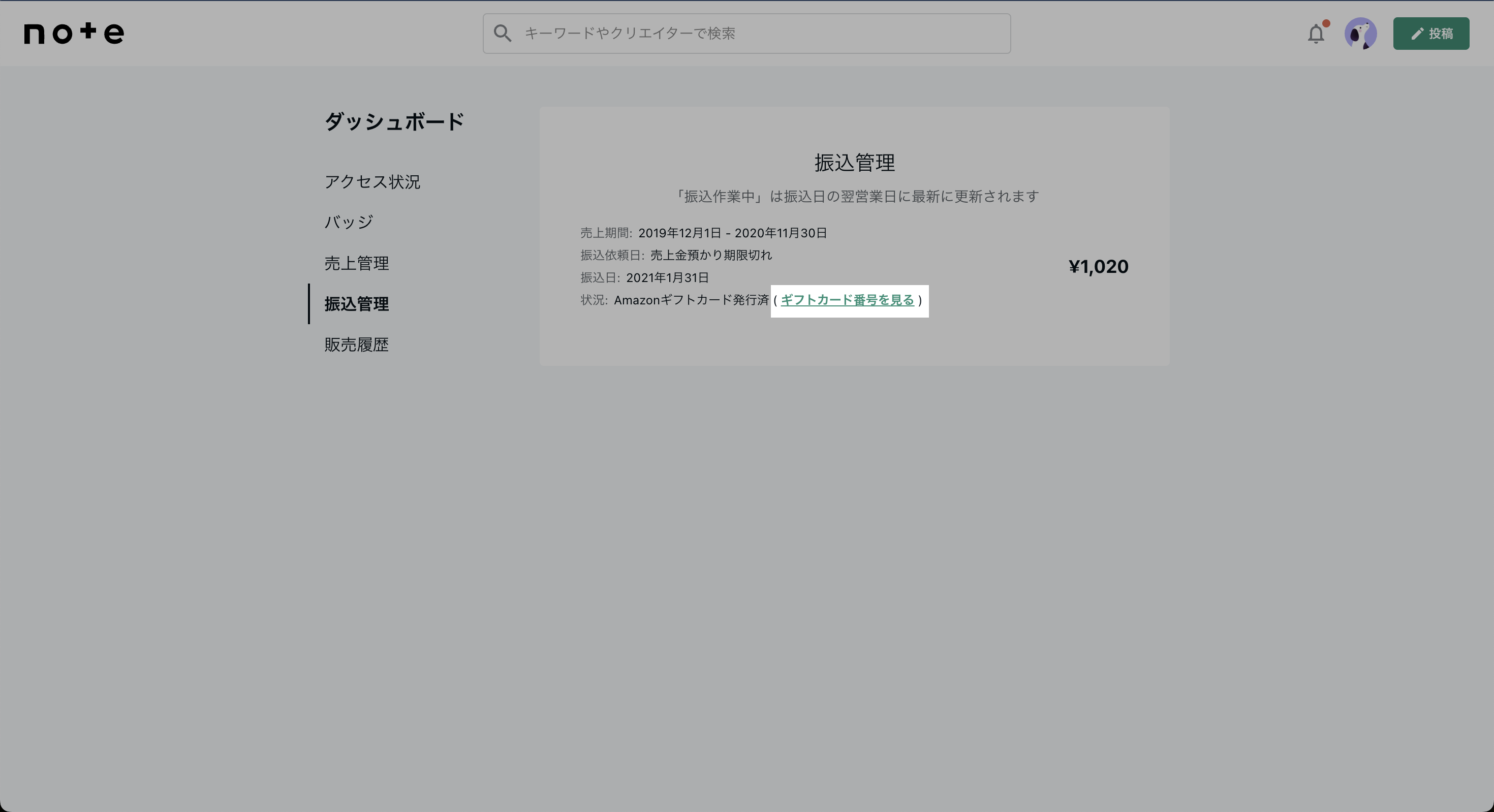Open バッジ in the dashboard sidebar
This screenshot has height=812, width=1494.
point(349,222)
